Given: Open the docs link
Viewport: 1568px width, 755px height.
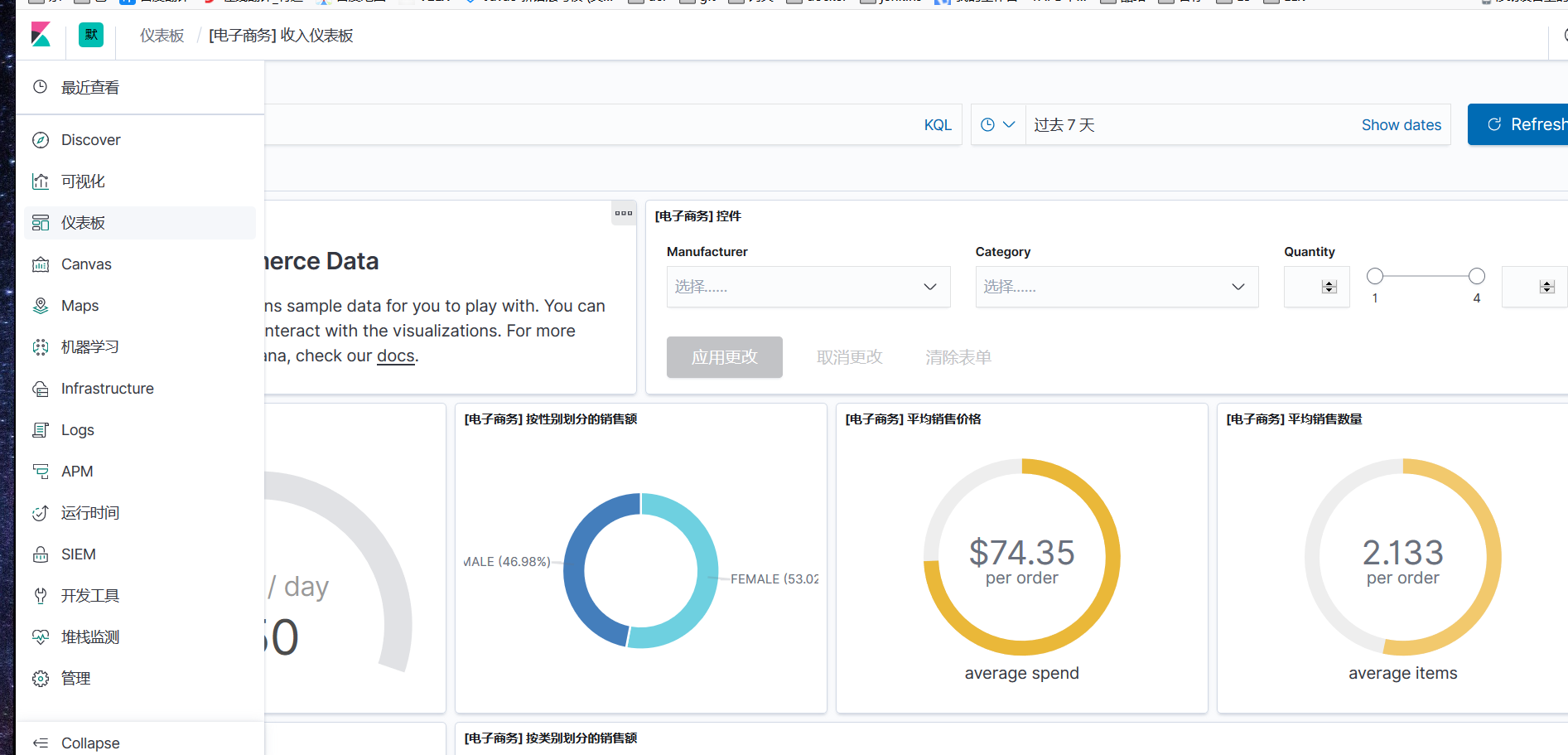Looking at the screenshot, I should [396, 356].
